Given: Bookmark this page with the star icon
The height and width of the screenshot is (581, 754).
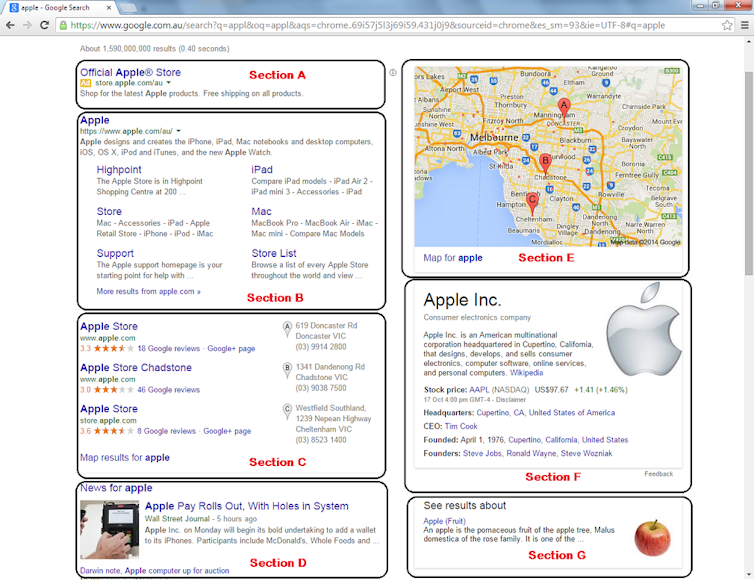Looking at the screenshot, I should click(x=727, y=25).
